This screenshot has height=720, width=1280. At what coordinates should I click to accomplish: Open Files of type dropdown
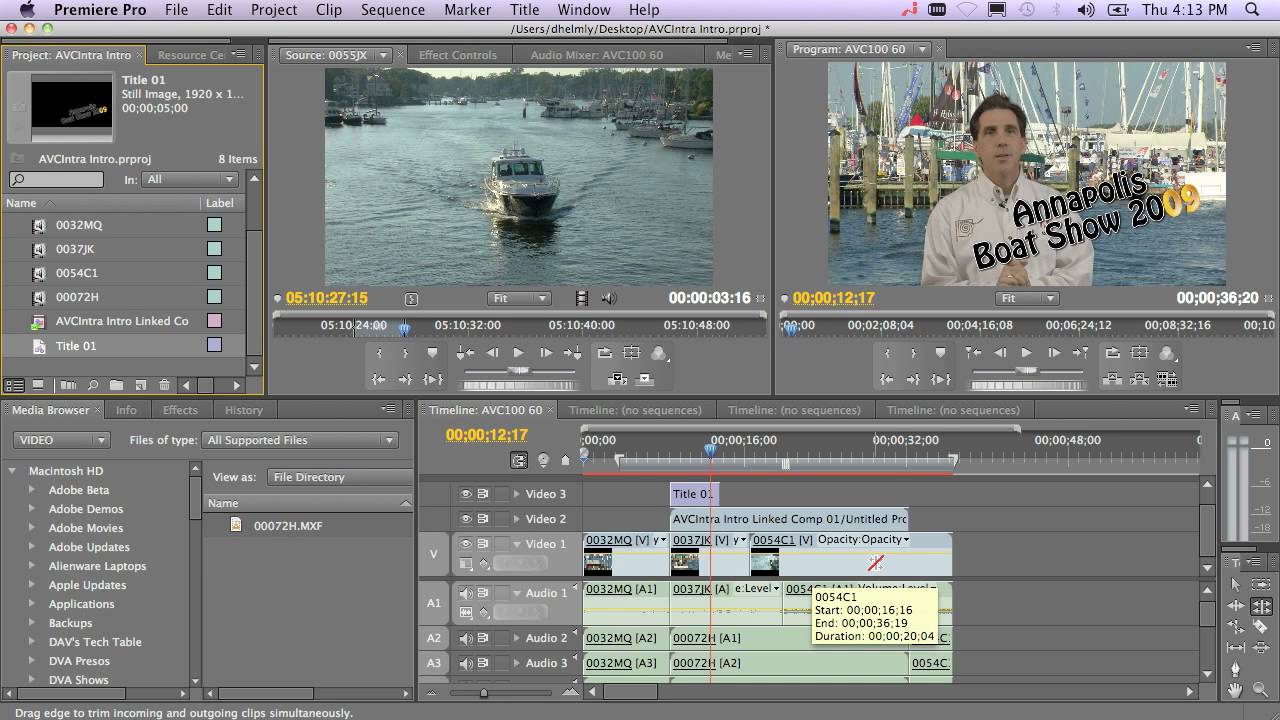coord(301,440)
